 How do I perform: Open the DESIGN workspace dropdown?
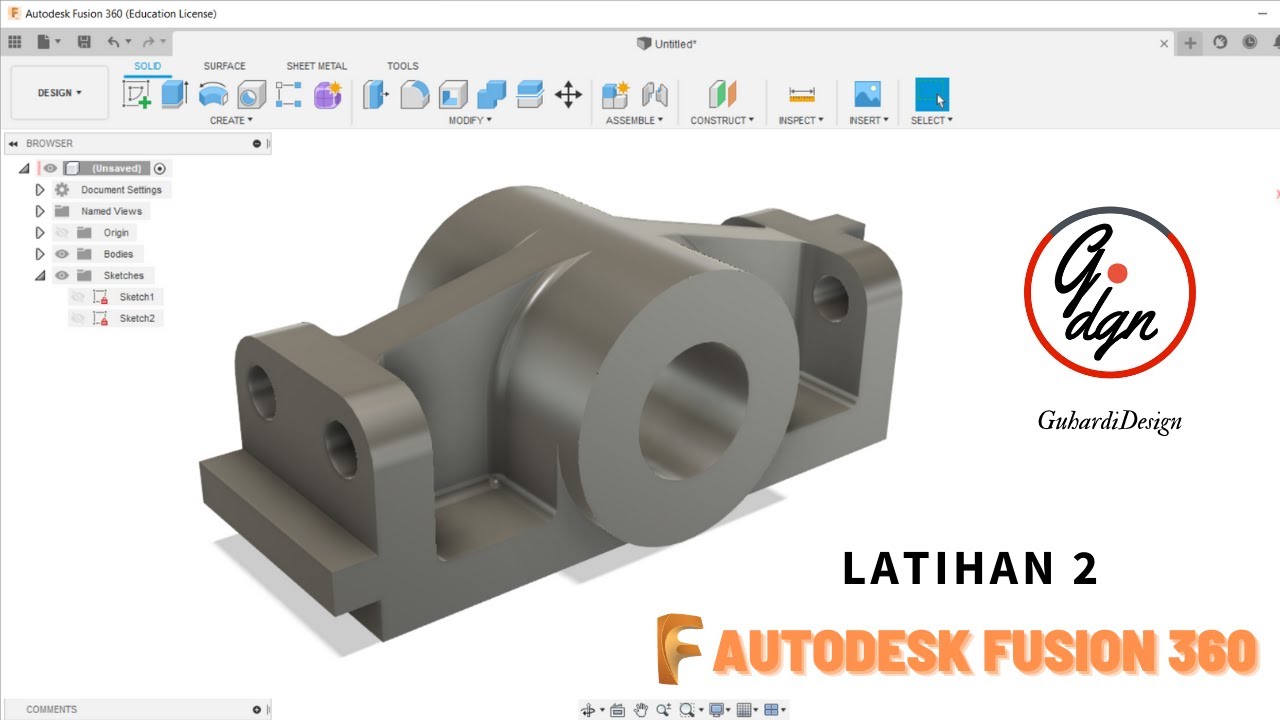pos(60,93)
